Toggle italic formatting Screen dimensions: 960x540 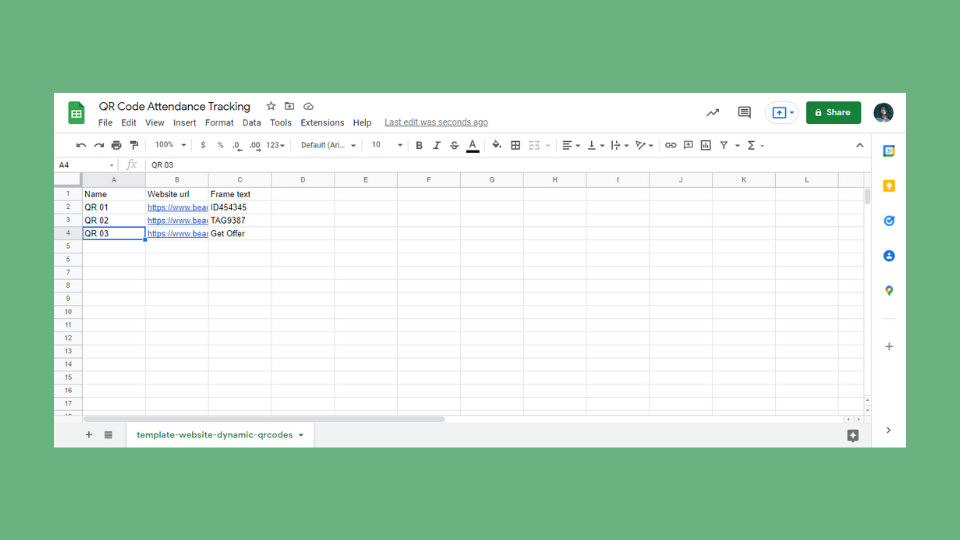point(436,145)
